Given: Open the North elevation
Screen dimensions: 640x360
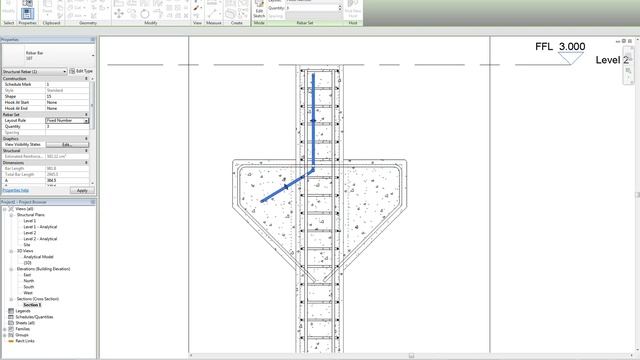Looking at the screenshot, I should pos(29,281).
